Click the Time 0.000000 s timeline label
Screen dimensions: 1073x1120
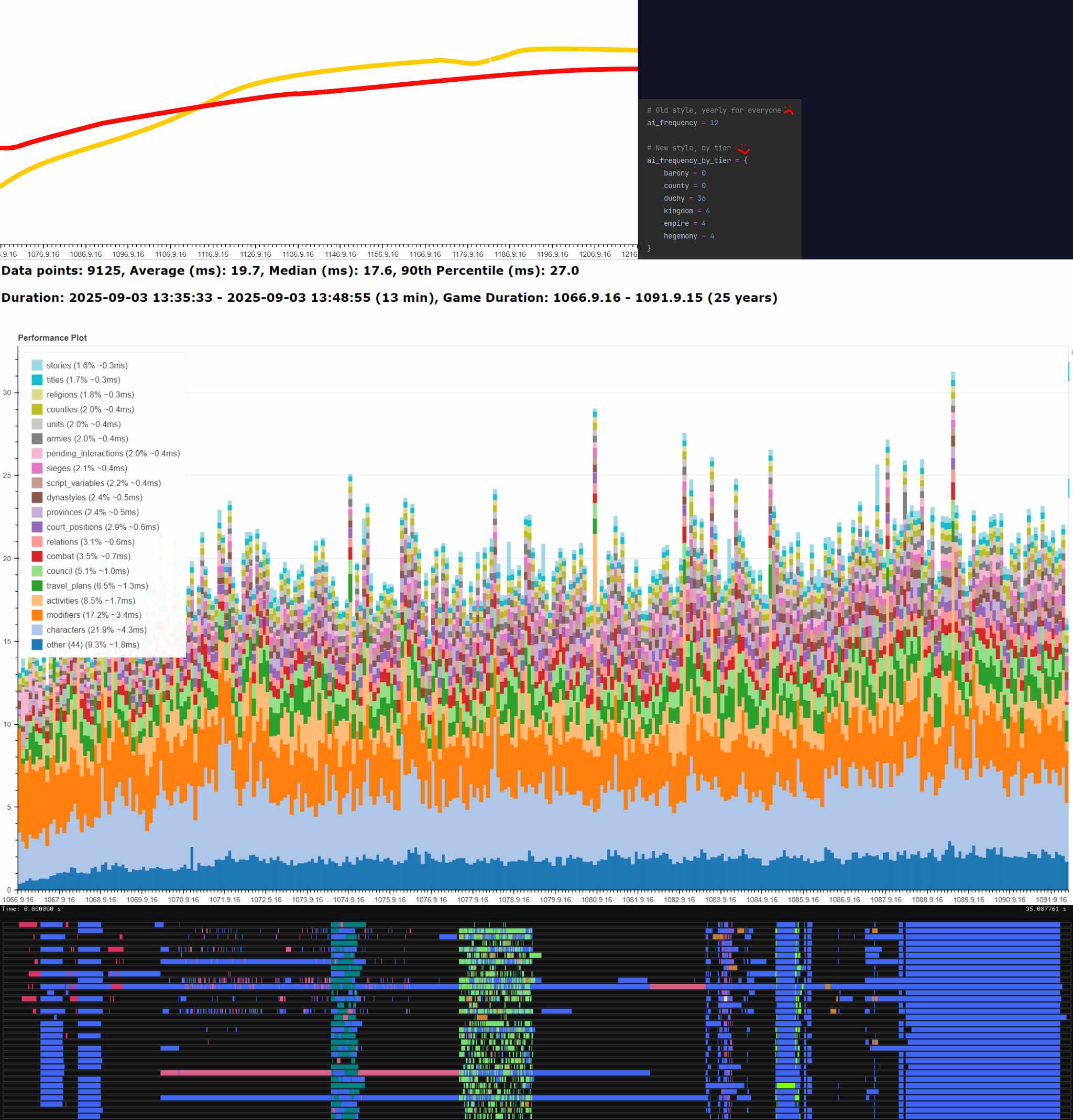(x=31, y=909)
